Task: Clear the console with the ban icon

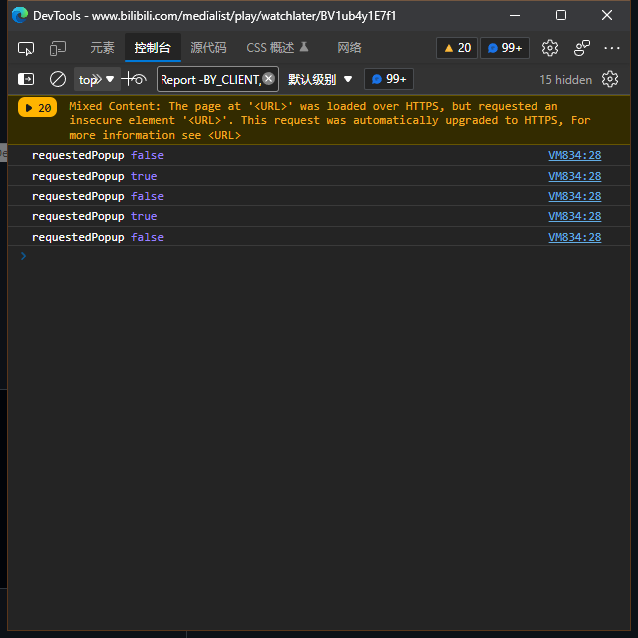Action: (x=58, y=79)
